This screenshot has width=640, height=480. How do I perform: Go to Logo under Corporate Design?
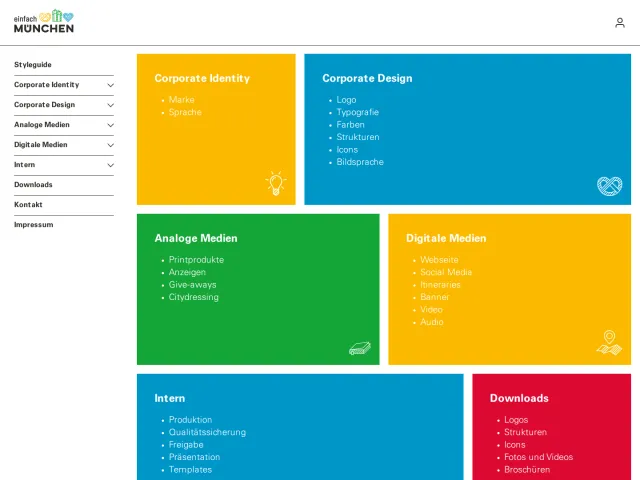pyautogui.click(x=347, y=100)
